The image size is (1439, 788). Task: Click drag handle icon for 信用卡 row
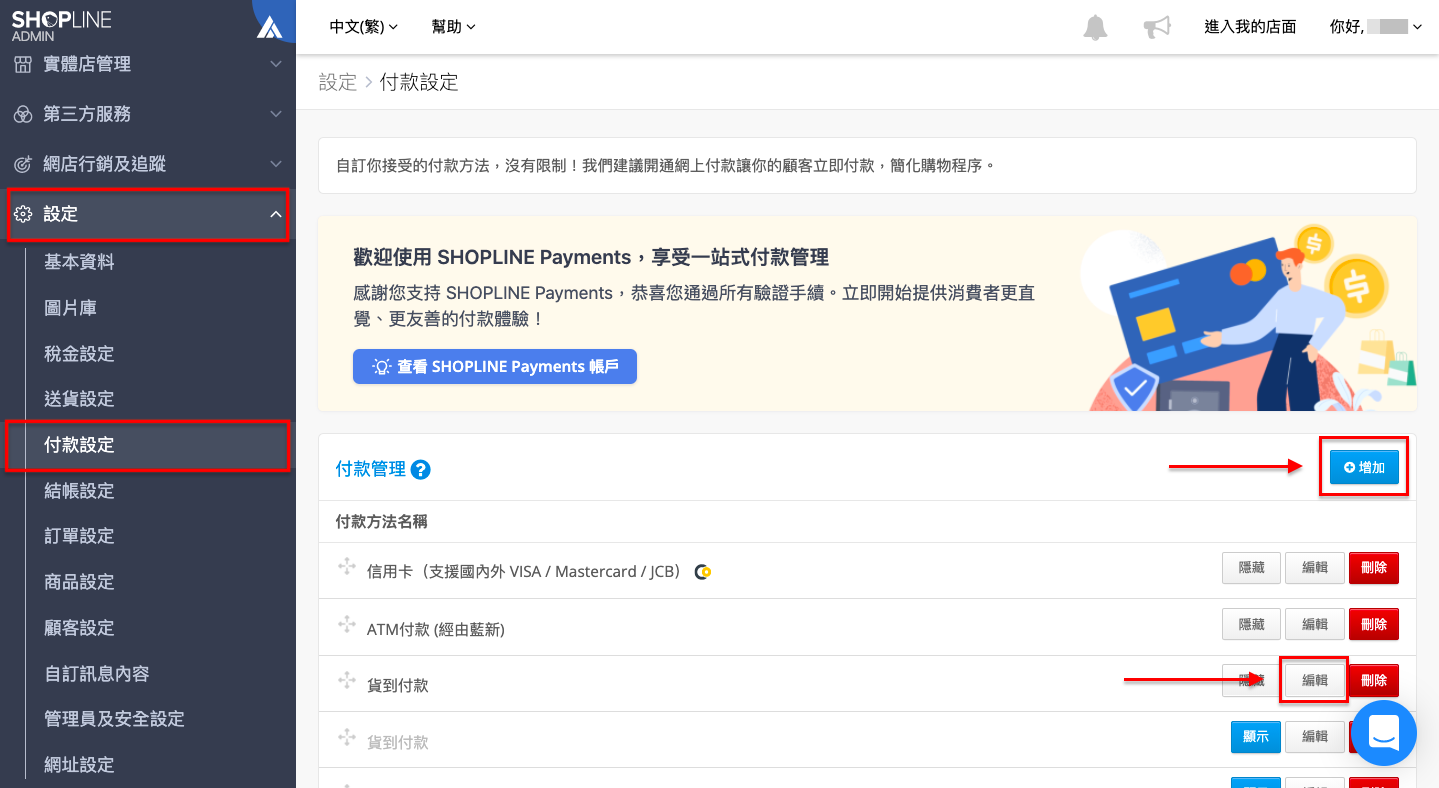[x=347, y=568]
